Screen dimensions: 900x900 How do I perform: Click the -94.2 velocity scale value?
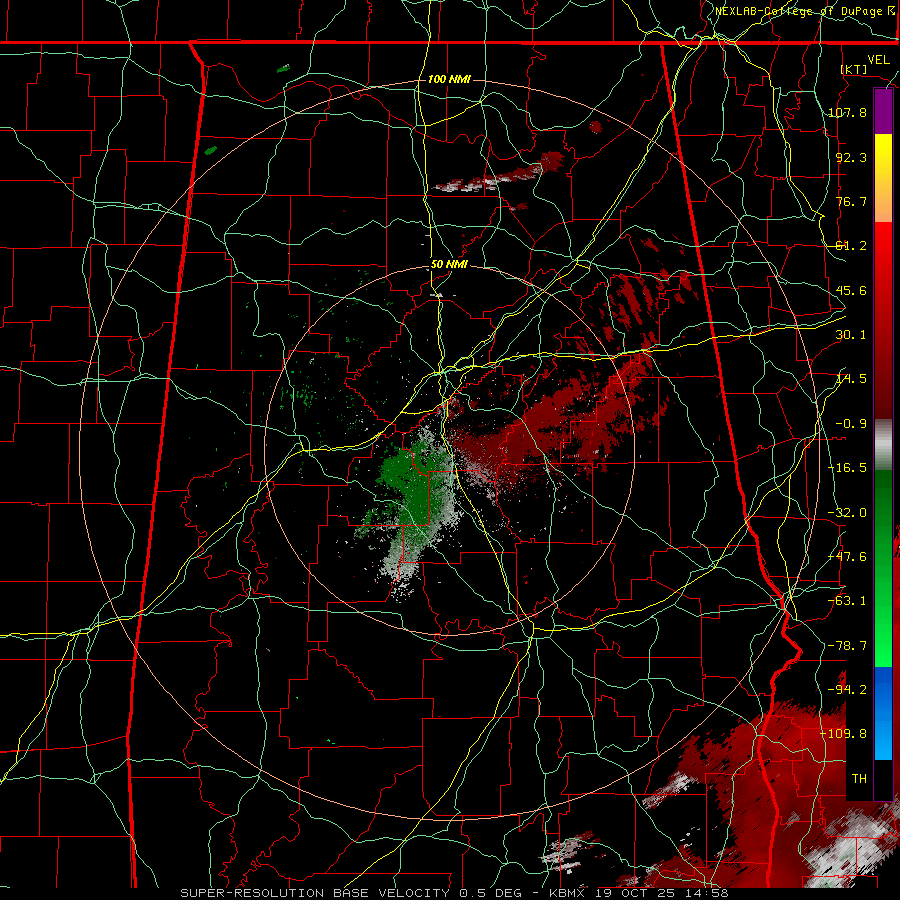pos(847,690)
